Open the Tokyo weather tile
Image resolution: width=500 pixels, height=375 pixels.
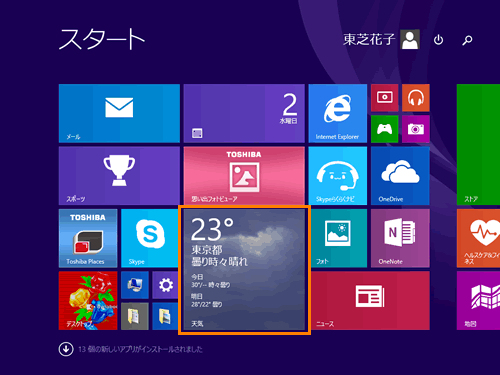[x=244, y=270]
